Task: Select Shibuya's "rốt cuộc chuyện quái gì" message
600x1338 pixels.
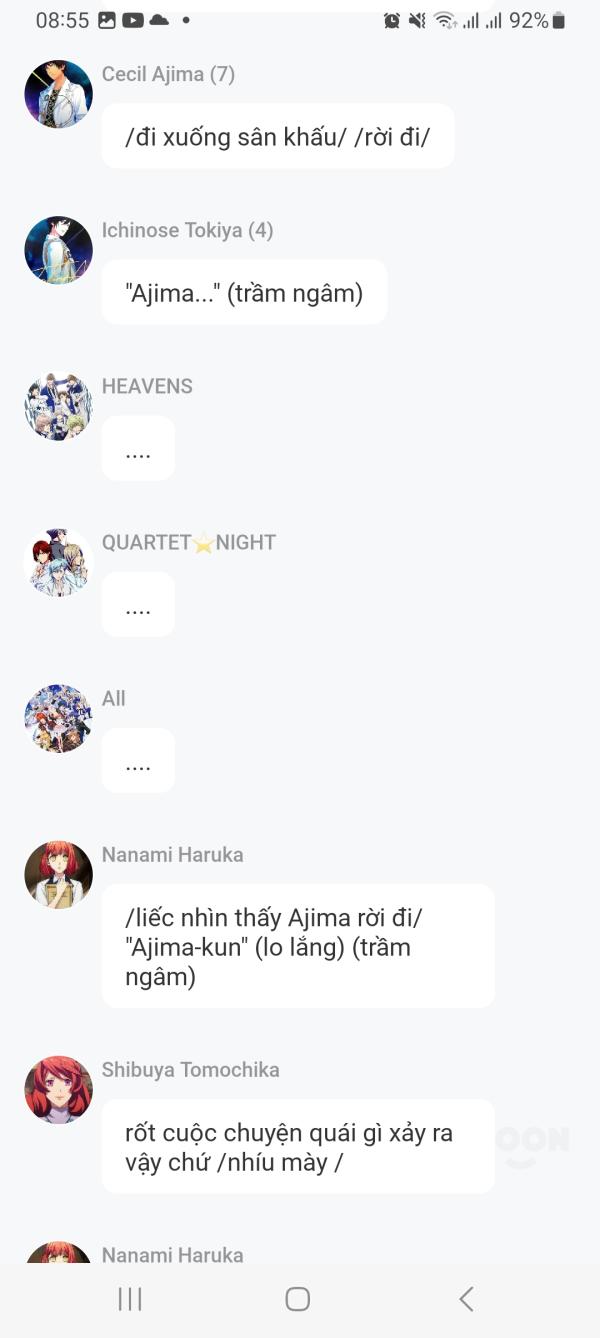Action: tap(298, 1147)
